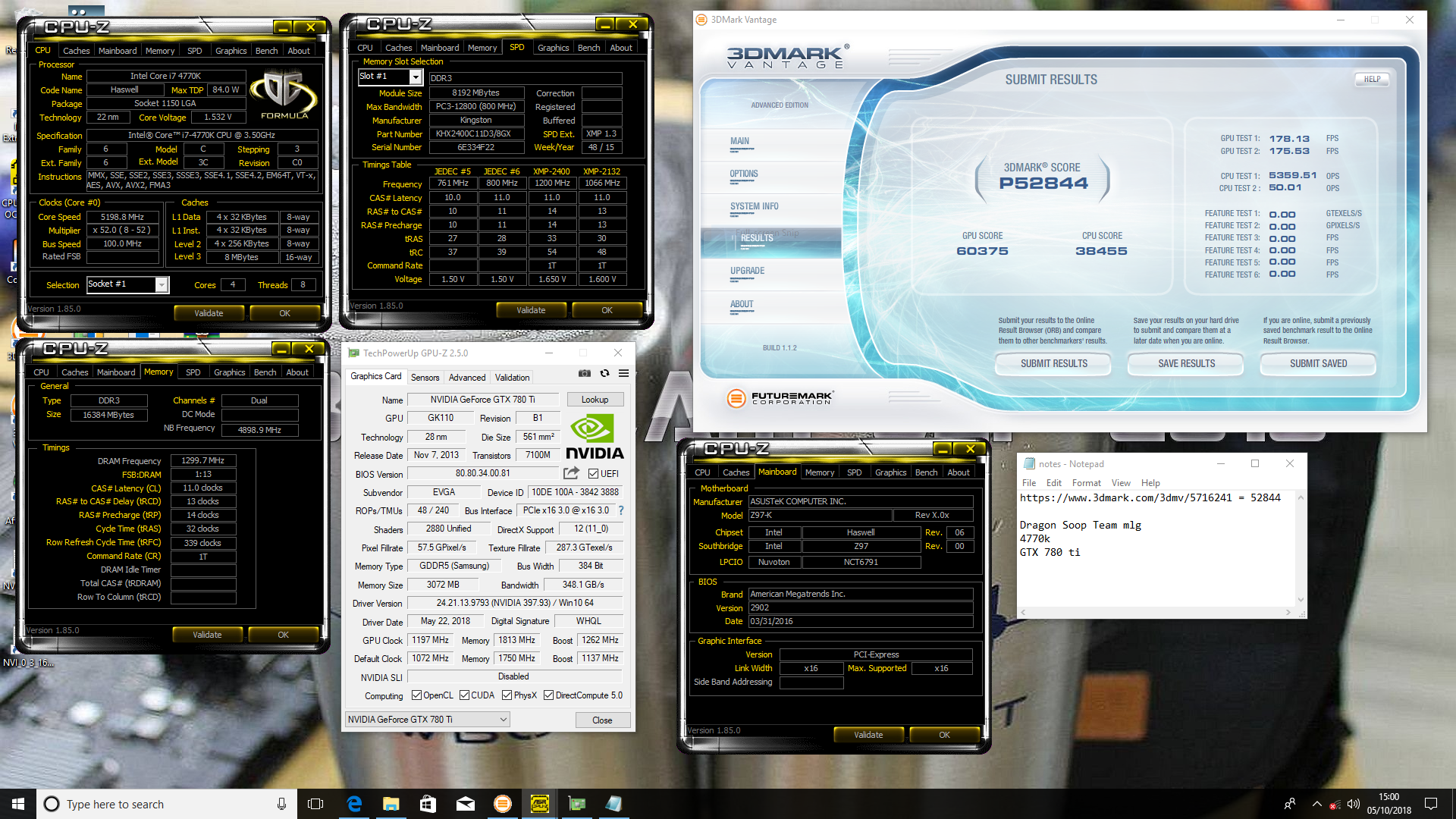Viewport: 1456px width, 819px height.
Task: Open the Action Center notifications icon
Action: (1431, 804)
